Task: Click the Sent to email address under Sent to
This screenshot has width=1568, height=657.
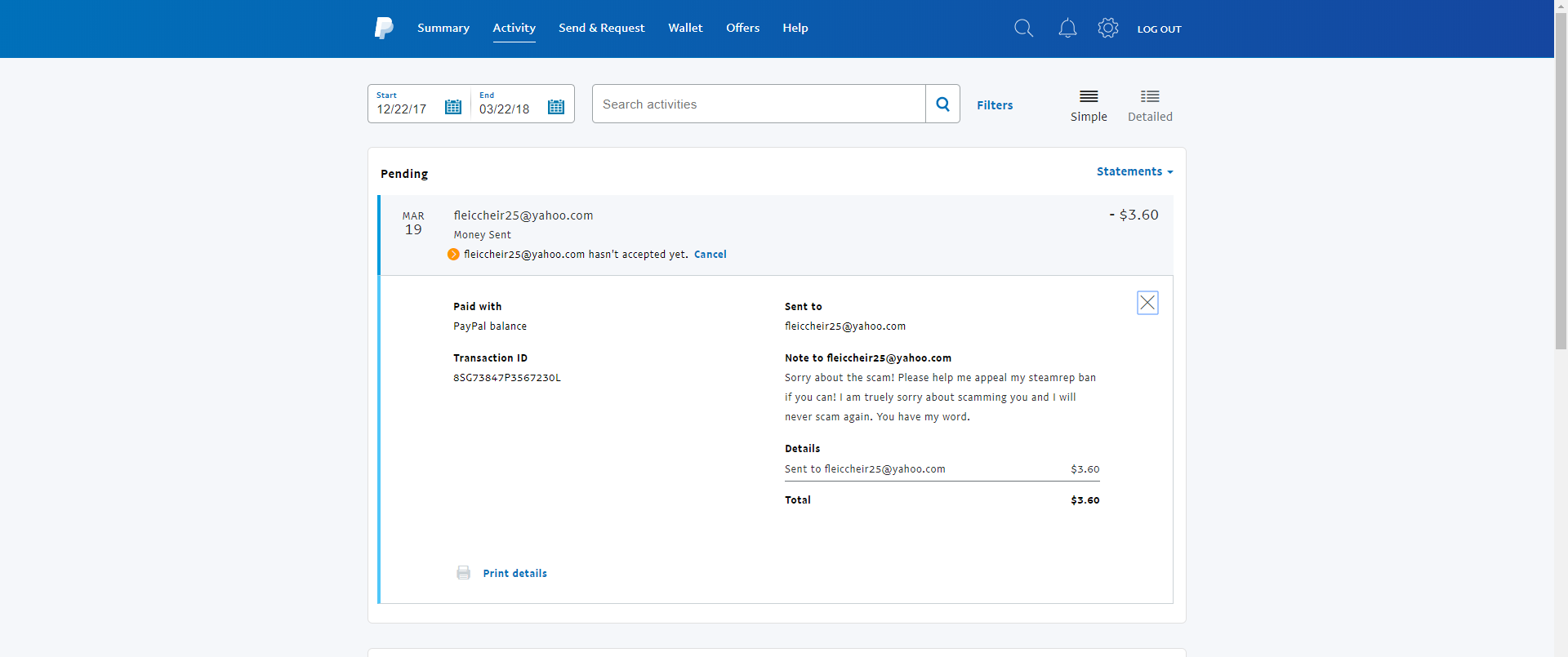Action: (845, 326)
